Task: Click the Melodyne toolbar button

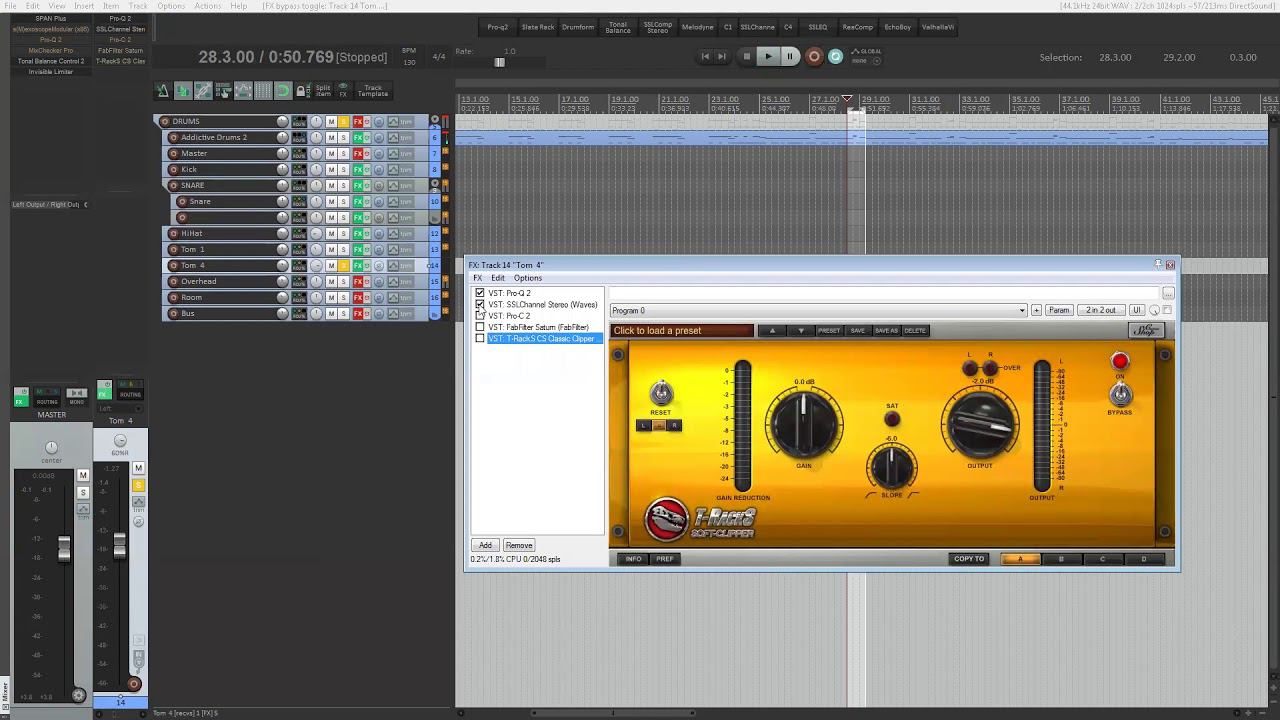Action: pos(697,27)
